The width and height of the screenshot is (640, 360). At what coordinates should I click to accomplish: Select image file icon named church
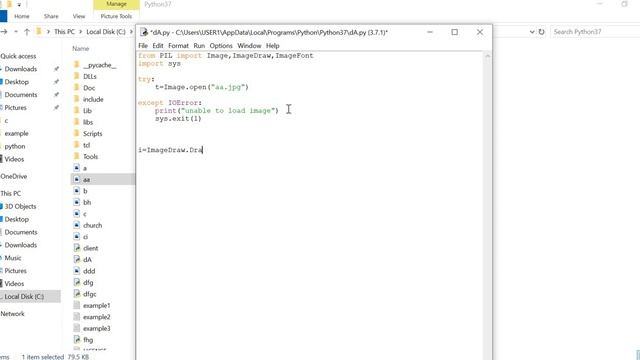(x=76, y=225)
